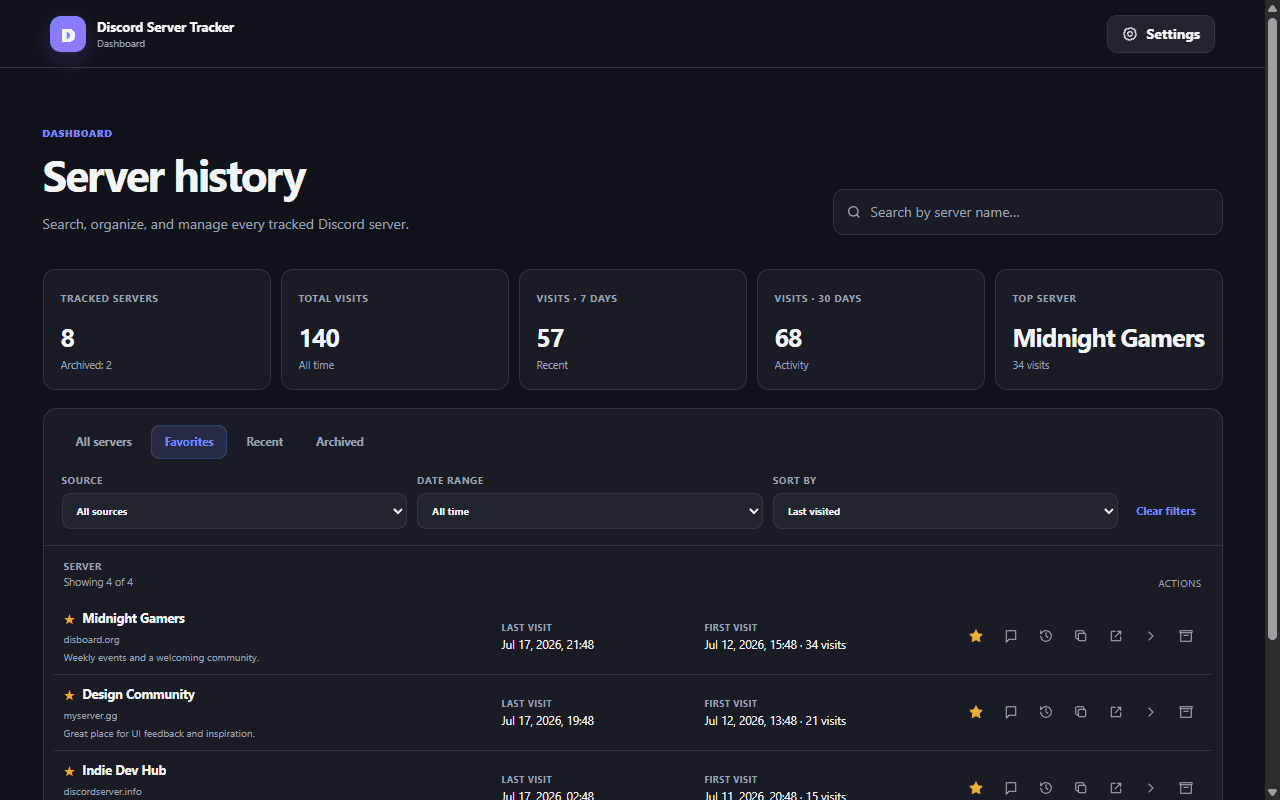
Task: Open the Sort by dropdown
Action: (945, 511)
